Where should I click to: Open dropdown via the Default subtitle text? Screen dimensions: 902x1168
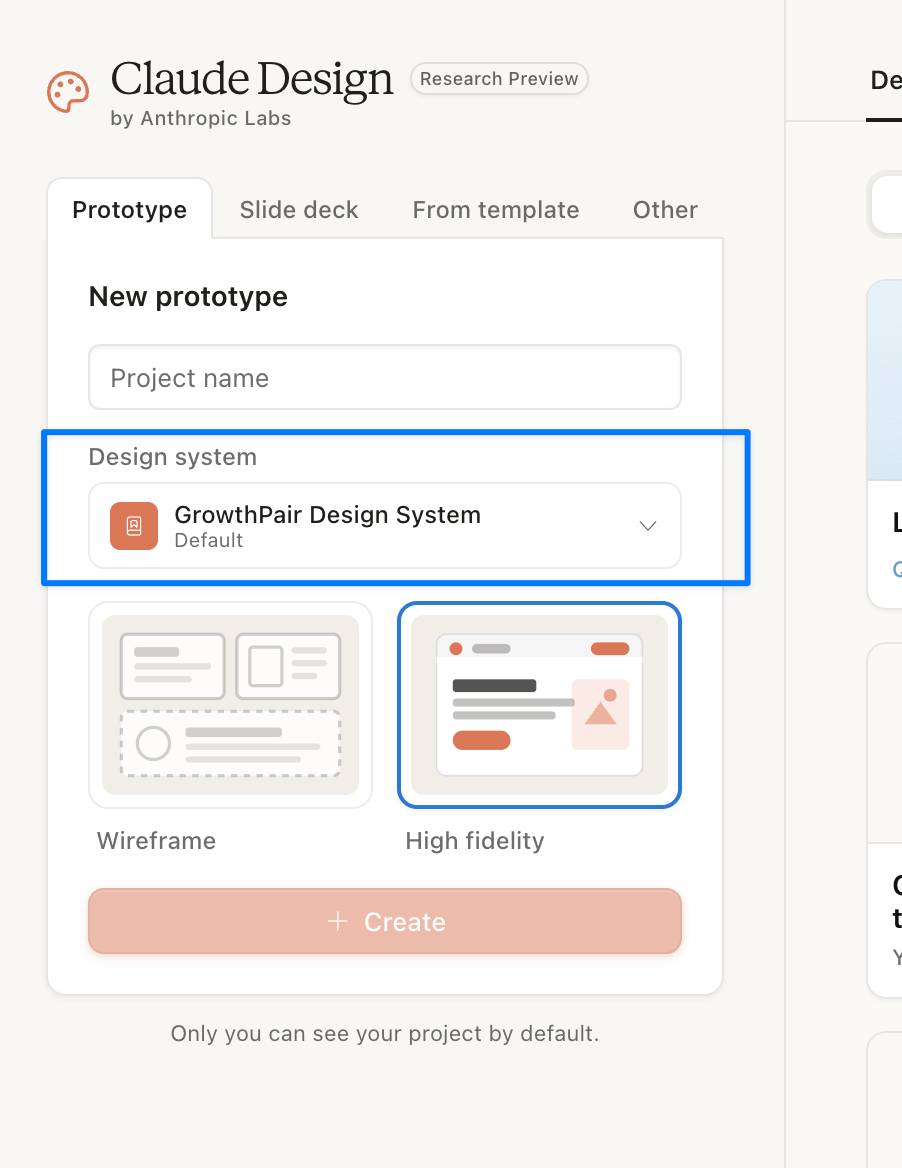pyautogui.click(x=209, y=541)
